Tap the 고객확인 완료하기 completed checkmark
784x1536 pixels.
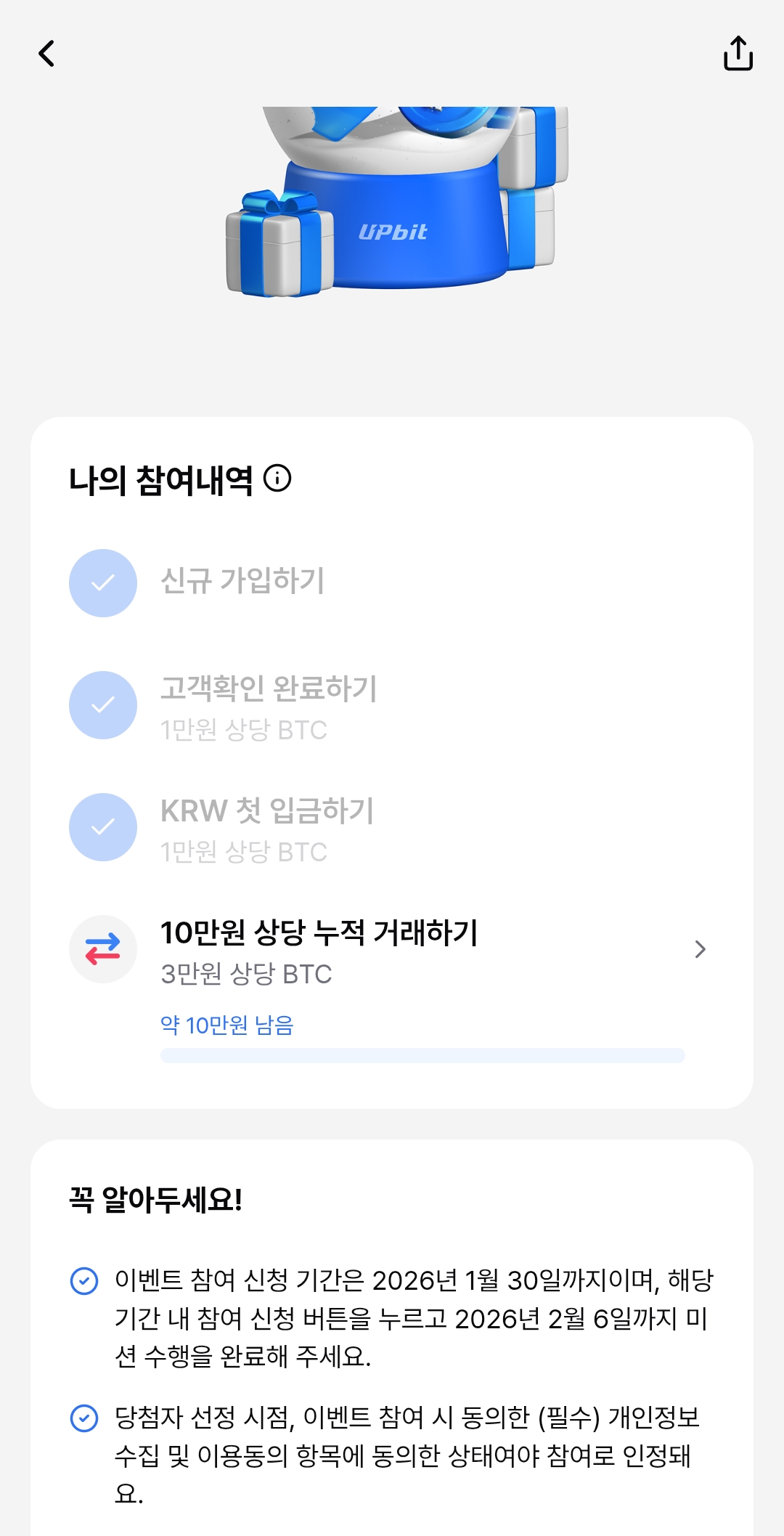(x=103, y=705)
